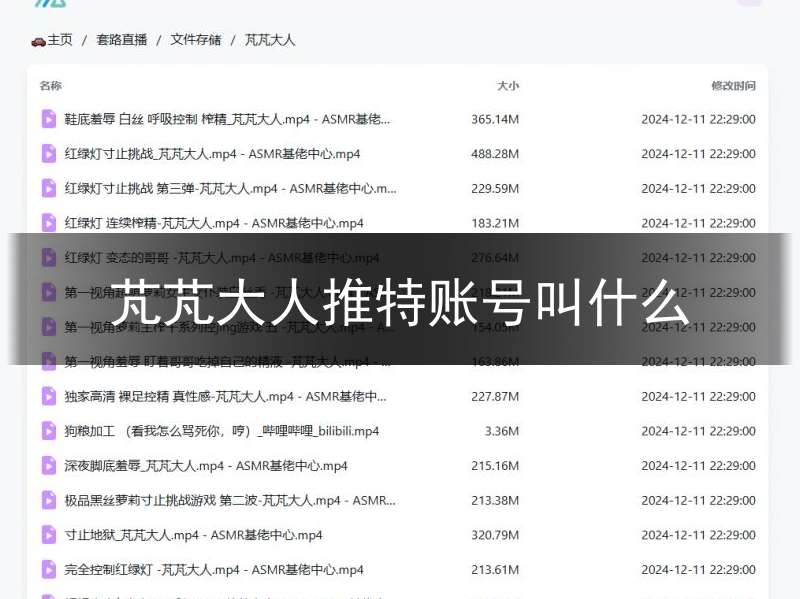Screen dimensions: 800x599
Task: Open 文件存储 breadcrumb link
Action: click(x=196, y=40)
